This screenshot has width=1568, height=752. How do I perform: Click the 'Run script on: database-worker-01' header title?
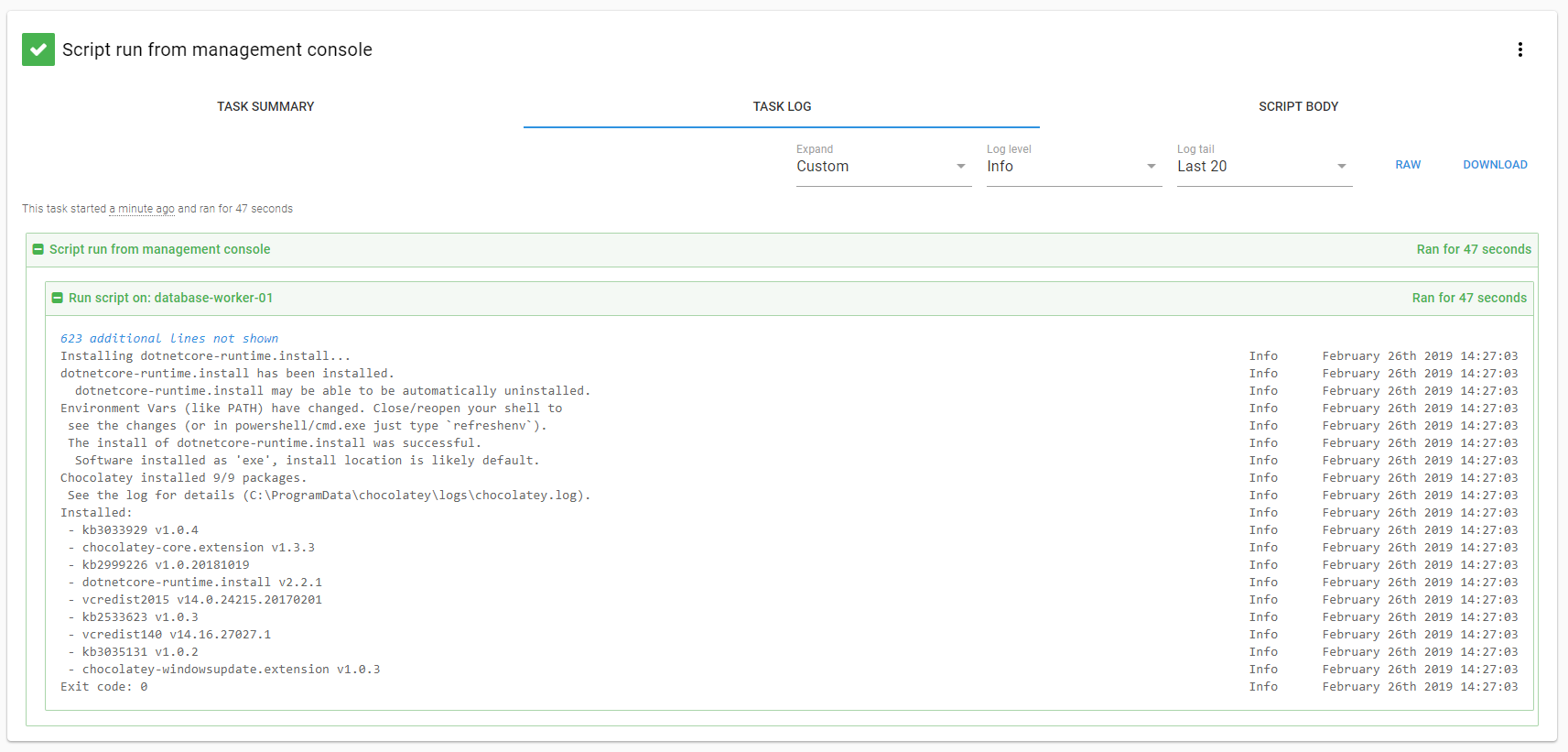click(x=170, y=298)
